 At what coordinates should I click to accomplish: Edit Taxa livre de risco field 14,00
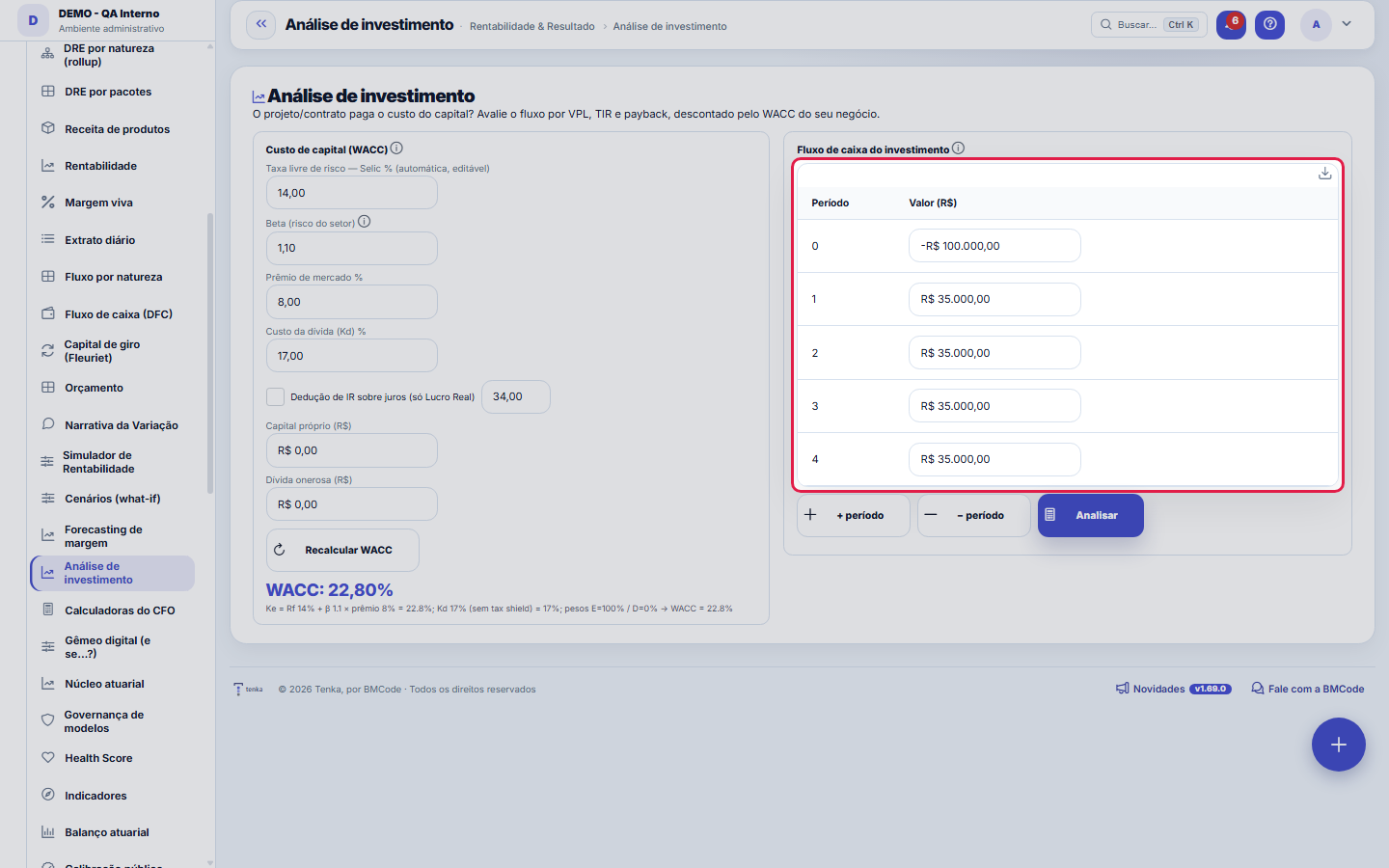351,193
